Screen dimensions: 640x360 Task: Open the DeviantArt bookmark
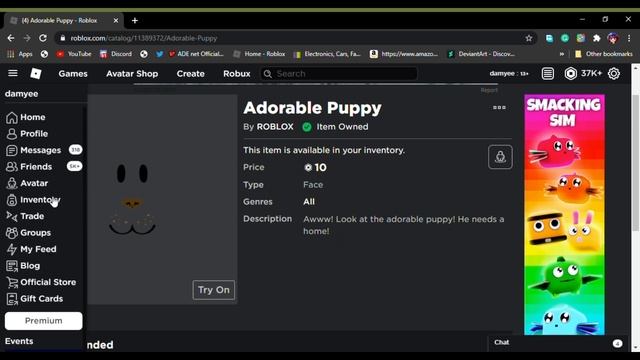pyautogui.click(x=481, y=54)
